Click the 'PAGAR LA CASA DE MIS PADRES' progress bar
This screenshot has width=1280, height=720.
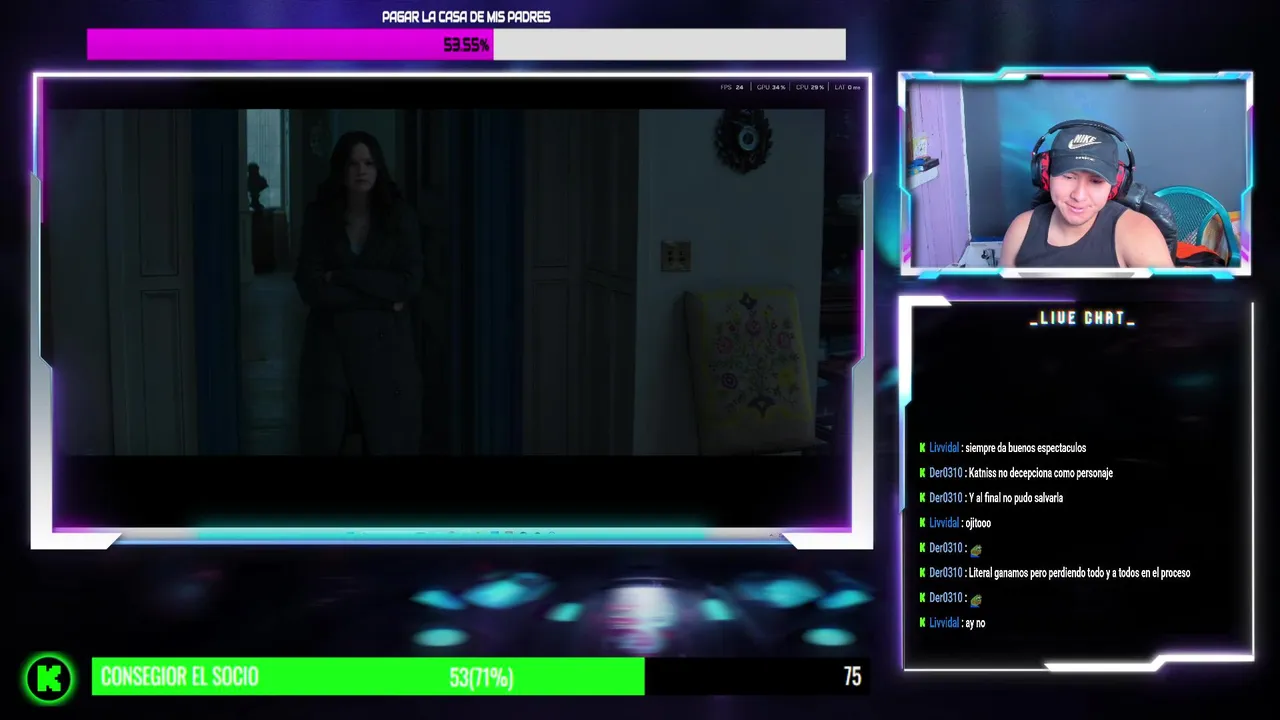point(466,44)
